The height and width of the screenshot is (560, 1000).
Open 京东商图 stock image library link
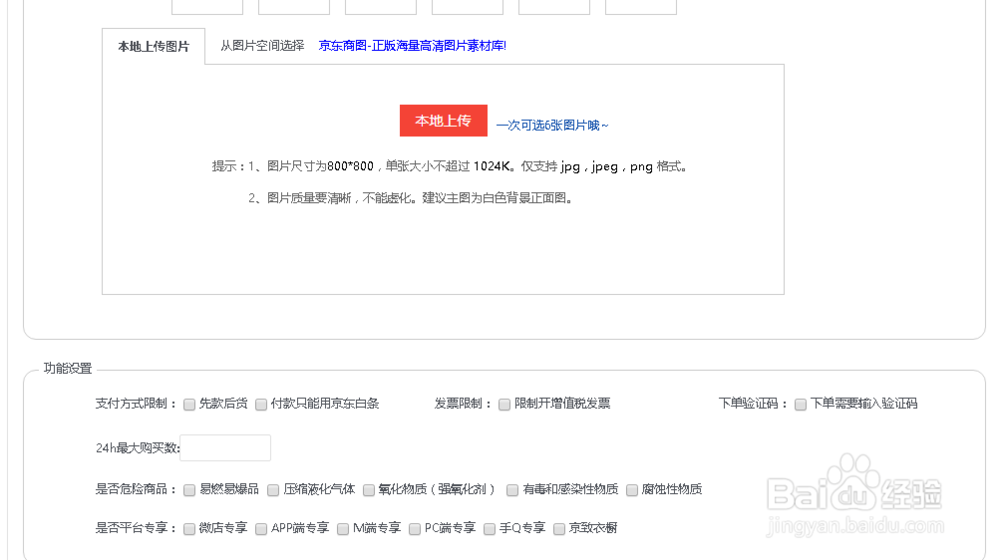pos(412,45)
